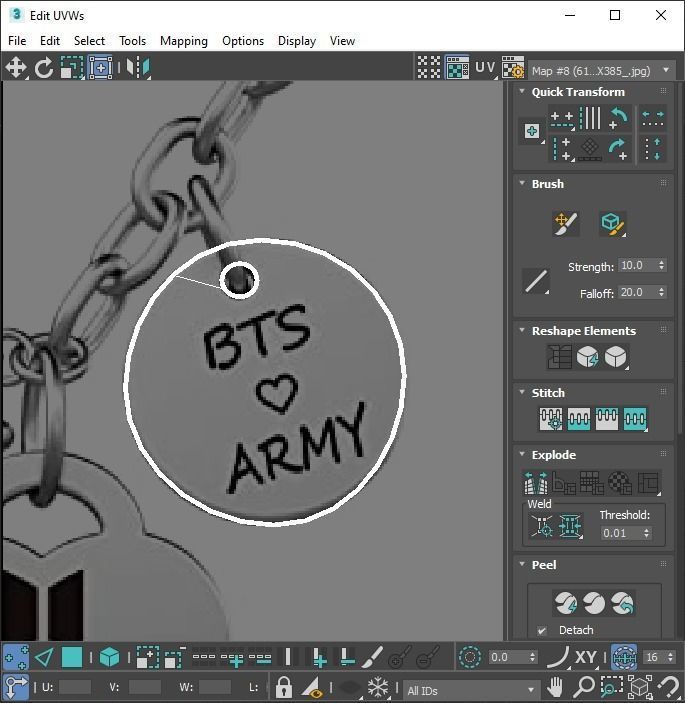
Task: Click the UV coordinates display button
Action: [x=486, y=68]
